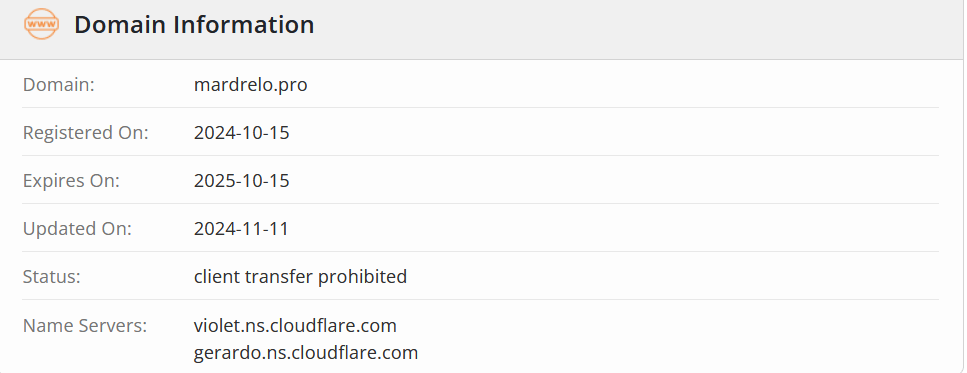This screenshot has height=373, width=967.
Task: Select the 2024-11-11 updated date
Action: point(241,229)
